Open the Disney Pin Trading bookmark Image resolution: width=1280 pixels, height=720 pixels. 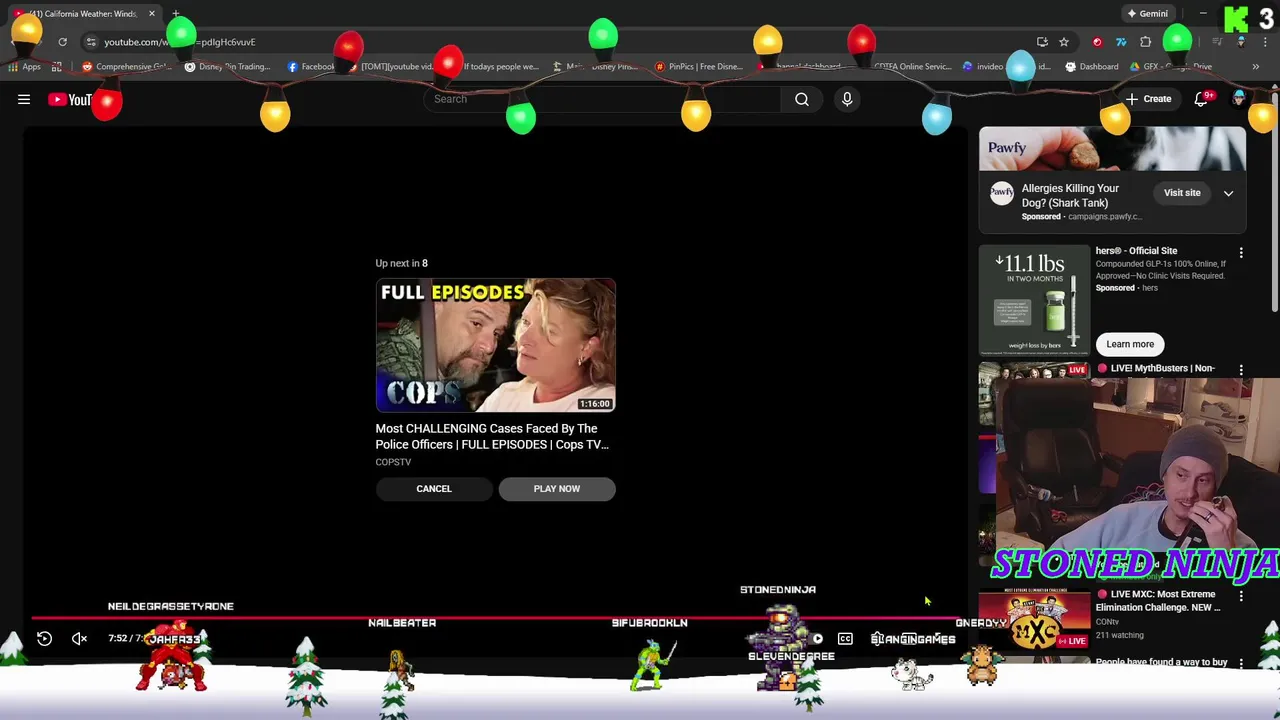[x=227, y=67]
